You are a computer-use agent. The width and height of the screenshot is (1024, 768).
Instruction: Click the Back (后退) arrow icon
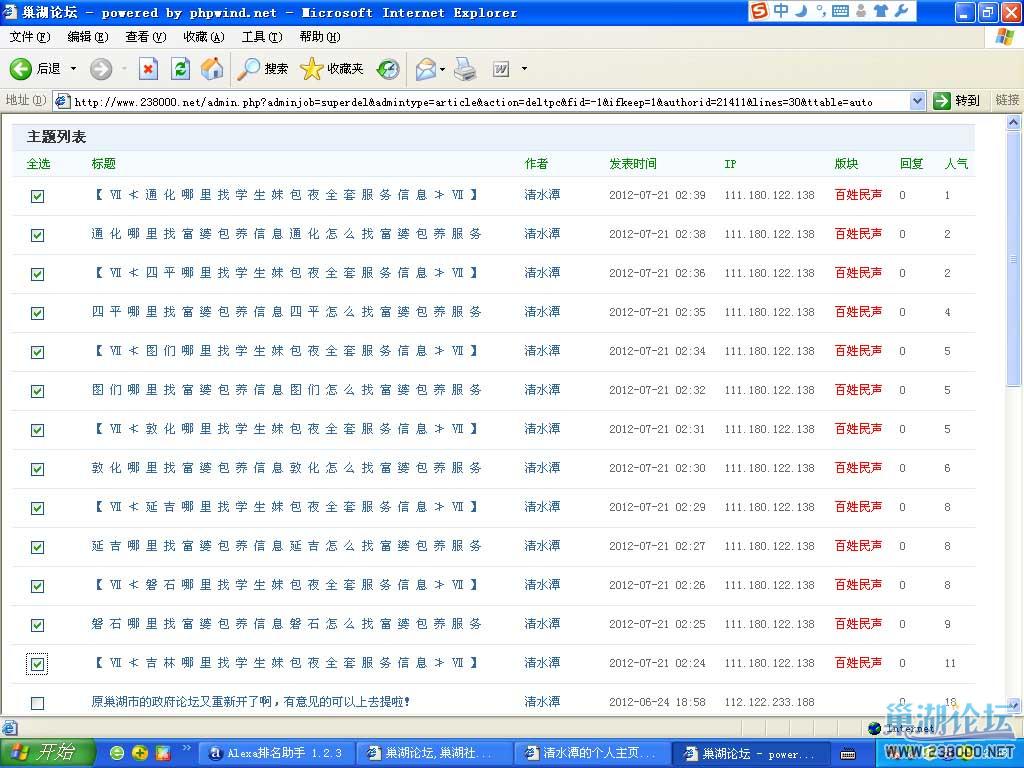[20, 69]
